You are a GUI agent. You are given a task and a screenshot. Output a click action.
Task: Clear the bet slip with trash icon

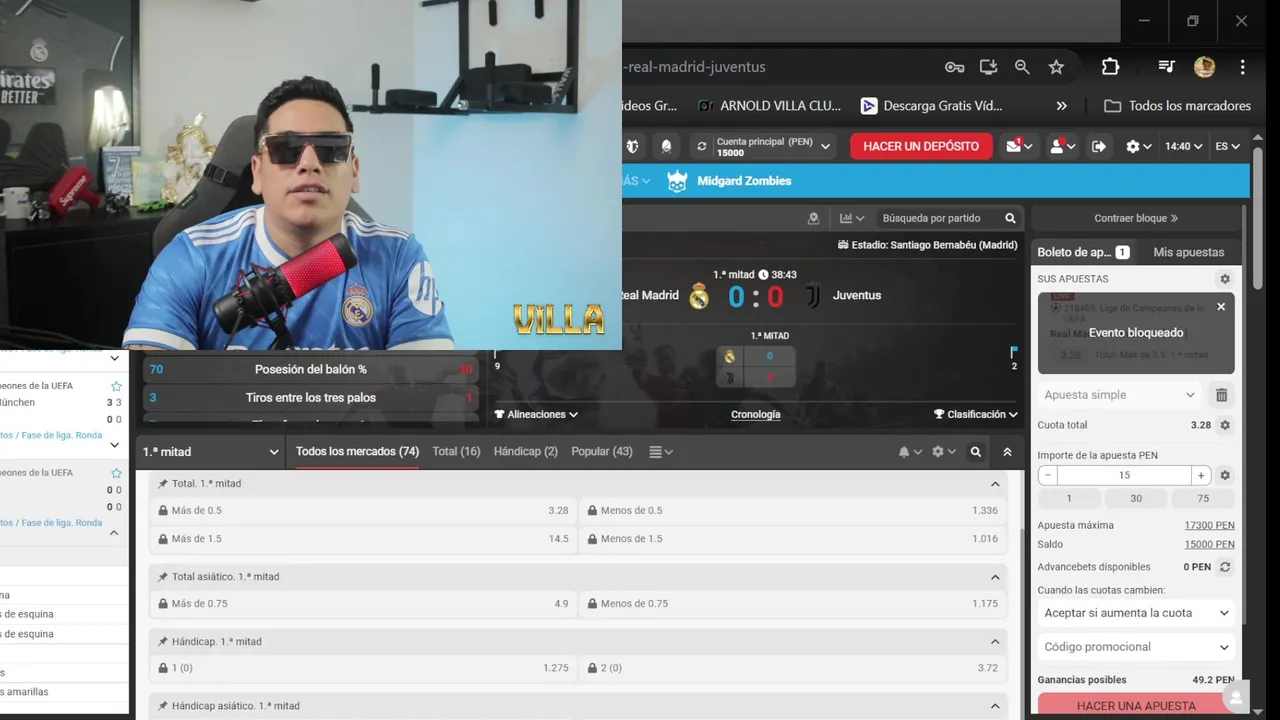click(1221, 395)
